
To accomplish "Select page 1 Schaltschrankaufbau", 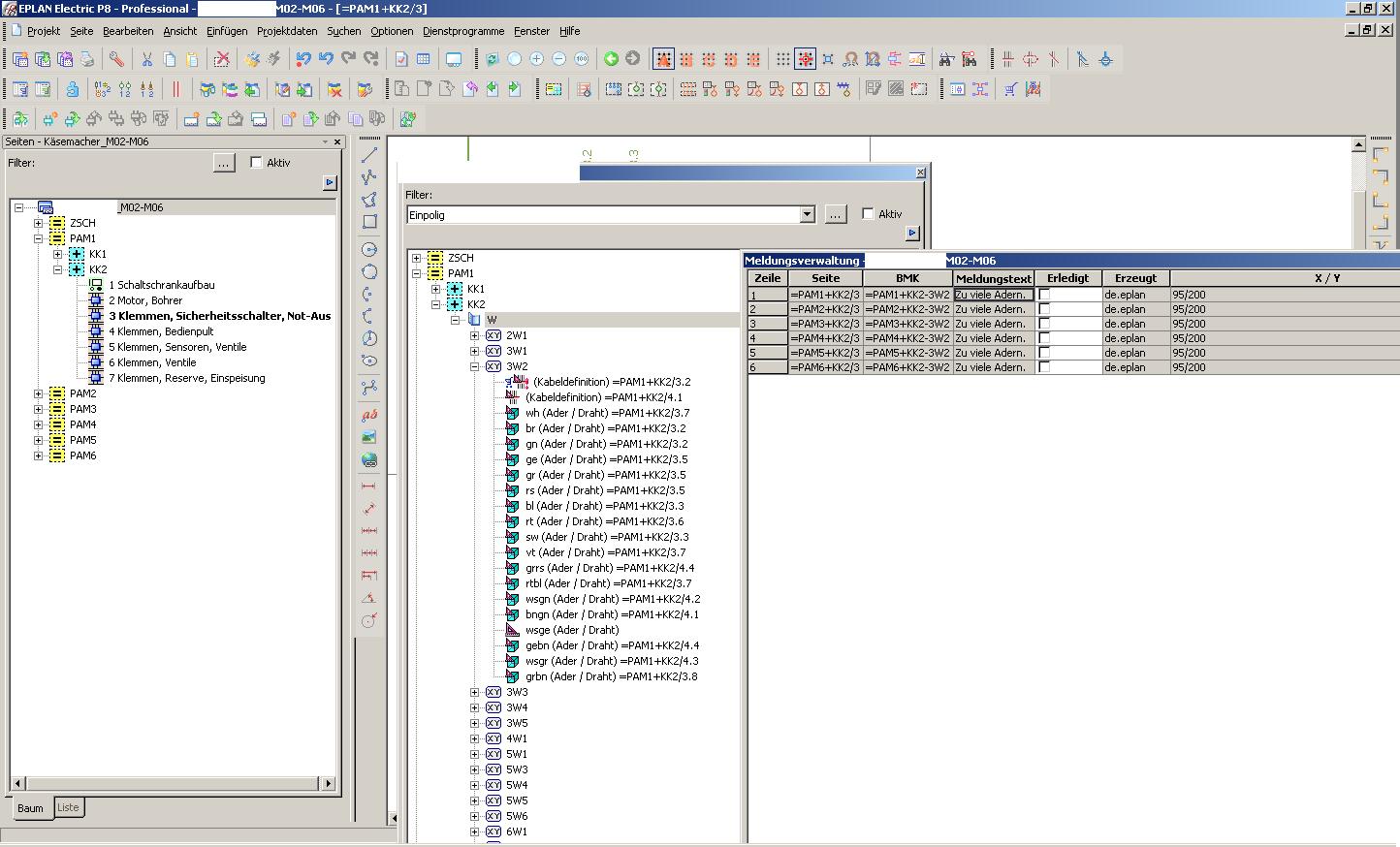I will click(x=162, y=285).
